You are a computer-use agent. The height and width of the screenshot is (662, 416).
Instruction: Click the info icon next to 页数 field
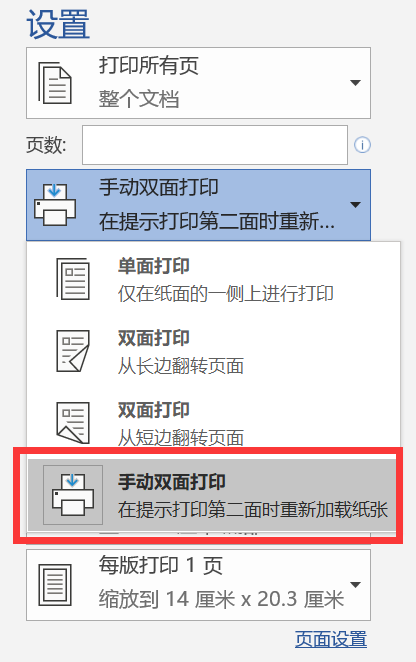click(362, 145)
